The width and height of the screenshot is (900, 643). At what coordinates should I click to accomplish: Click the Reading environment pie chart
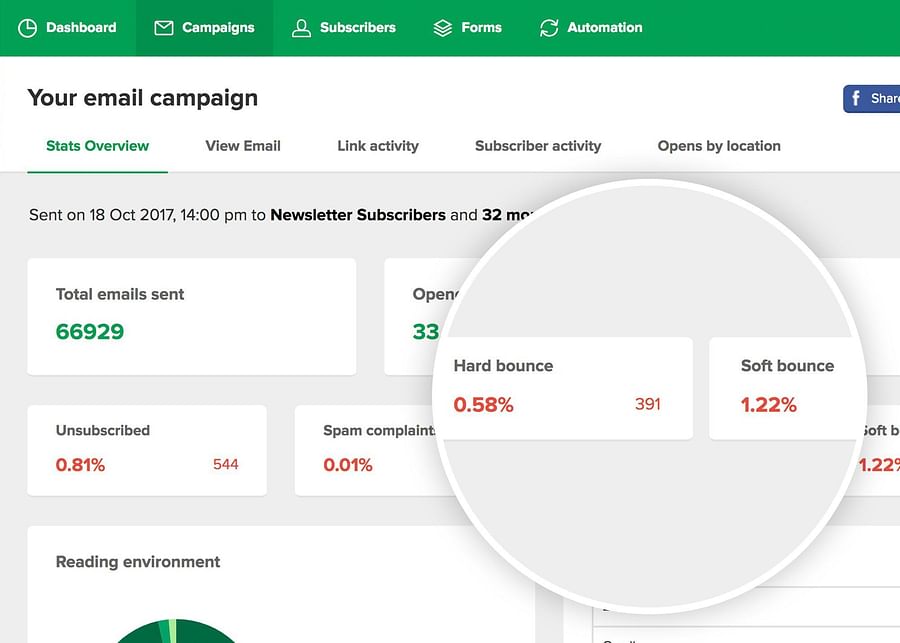pyautogui.click(x=175, y=632)
